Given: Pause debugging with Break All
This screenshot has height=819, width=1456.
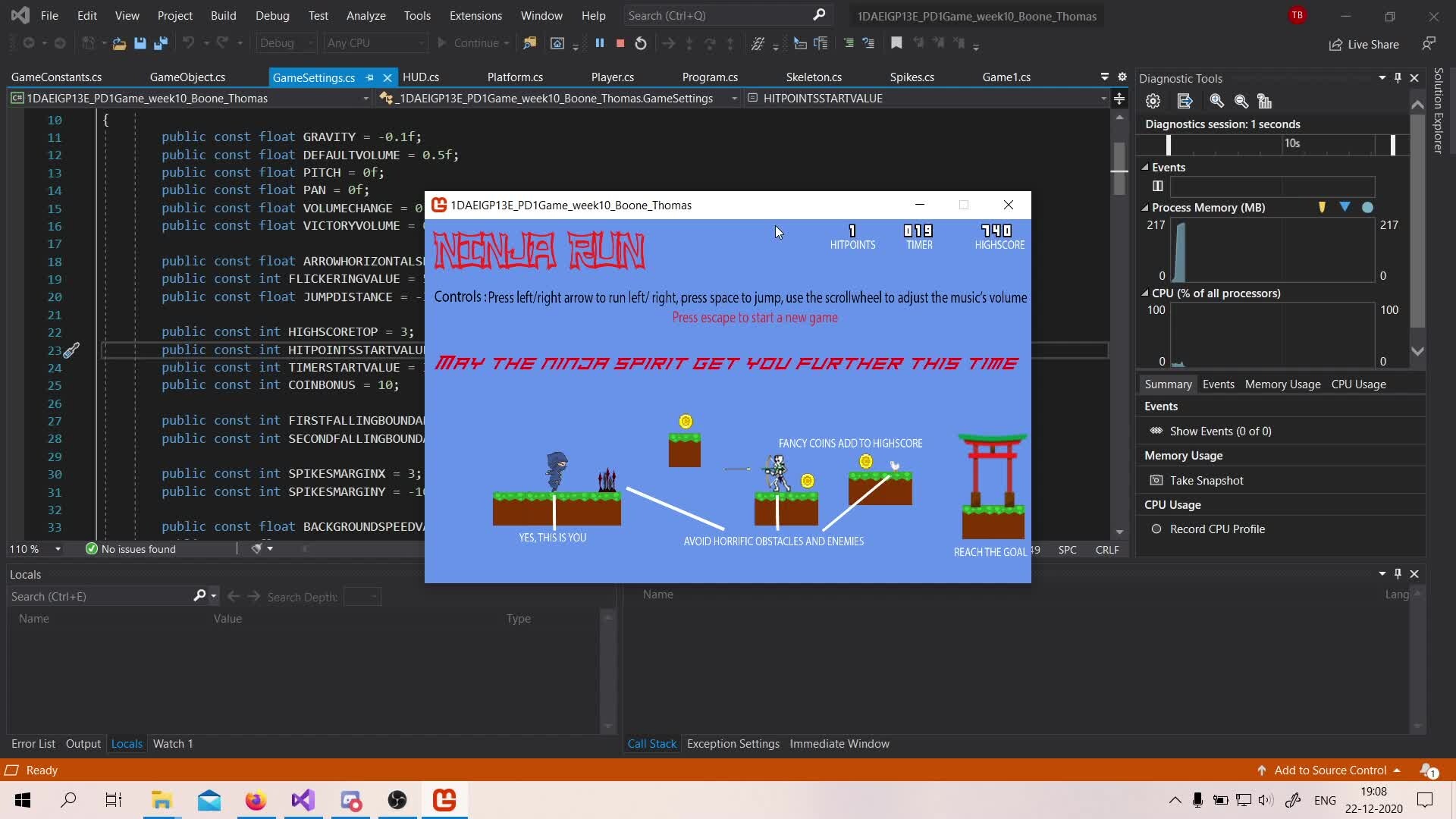Looking at the screenshot, I should tap(600, 43).
